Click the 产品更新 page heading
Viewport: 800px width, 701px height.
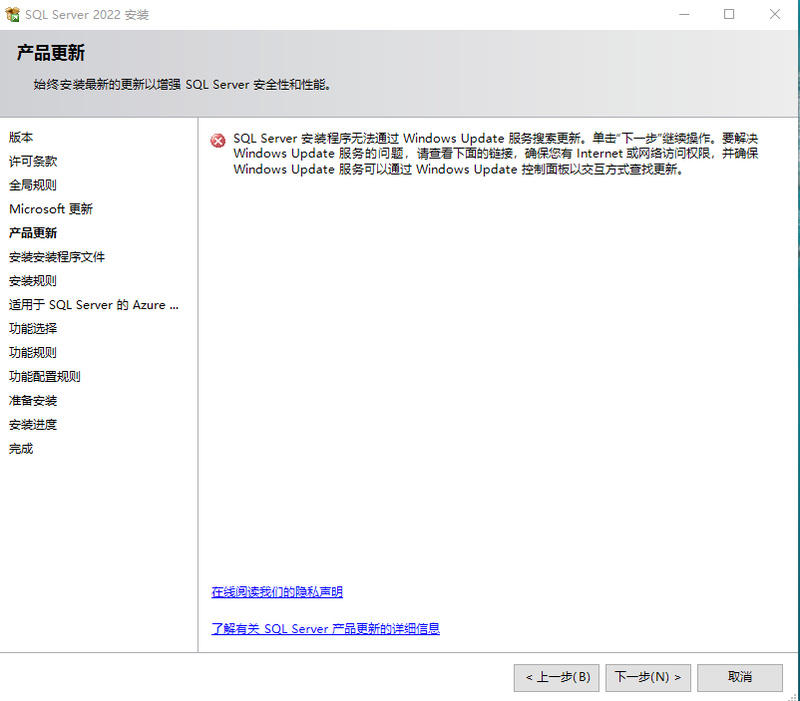click(x=51, y=53)
